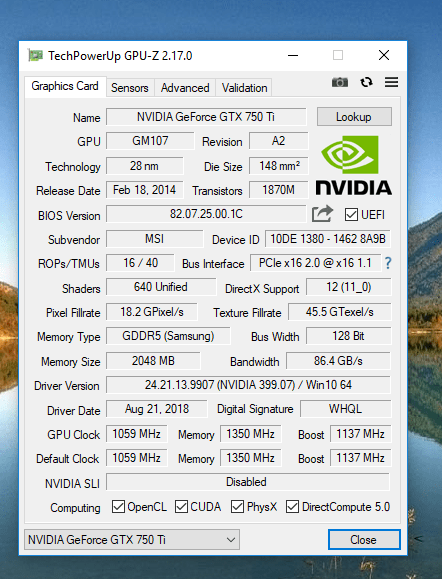Viewport: 442px width, 579px height.
Task: Toggle the DirectCompute 5.0 checkbox
Action: click(292, 507)
